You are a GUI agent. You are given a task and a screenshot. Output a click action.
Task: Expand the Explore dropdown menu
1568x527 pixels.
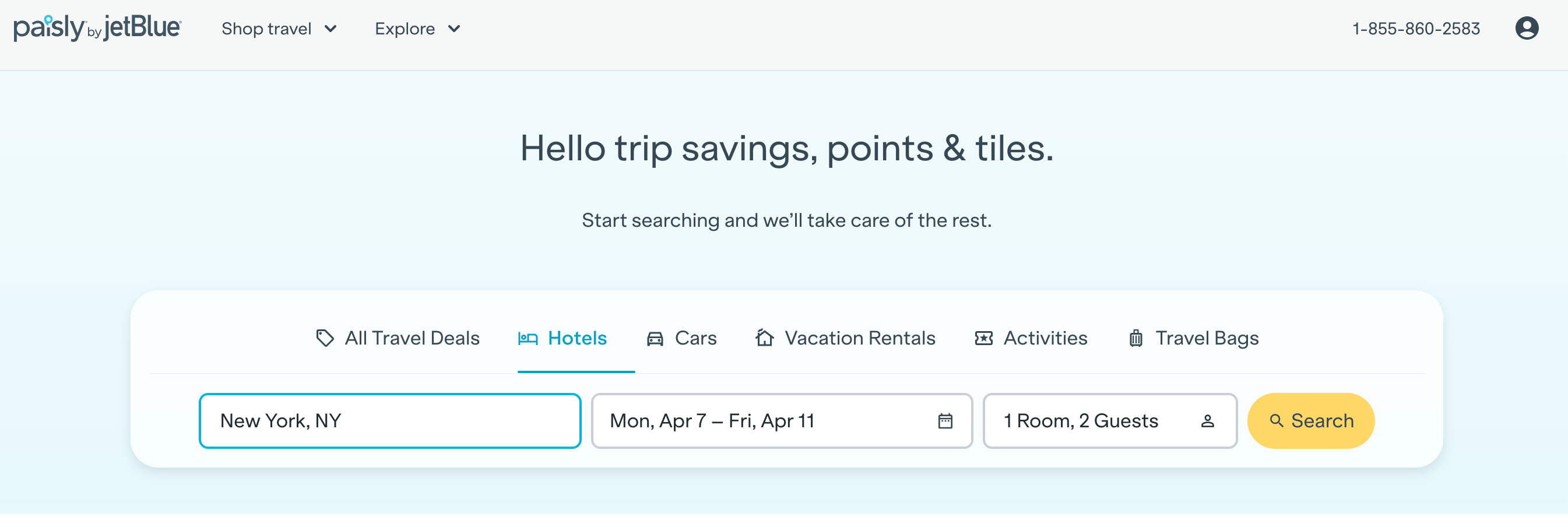[x=417, y=29]
